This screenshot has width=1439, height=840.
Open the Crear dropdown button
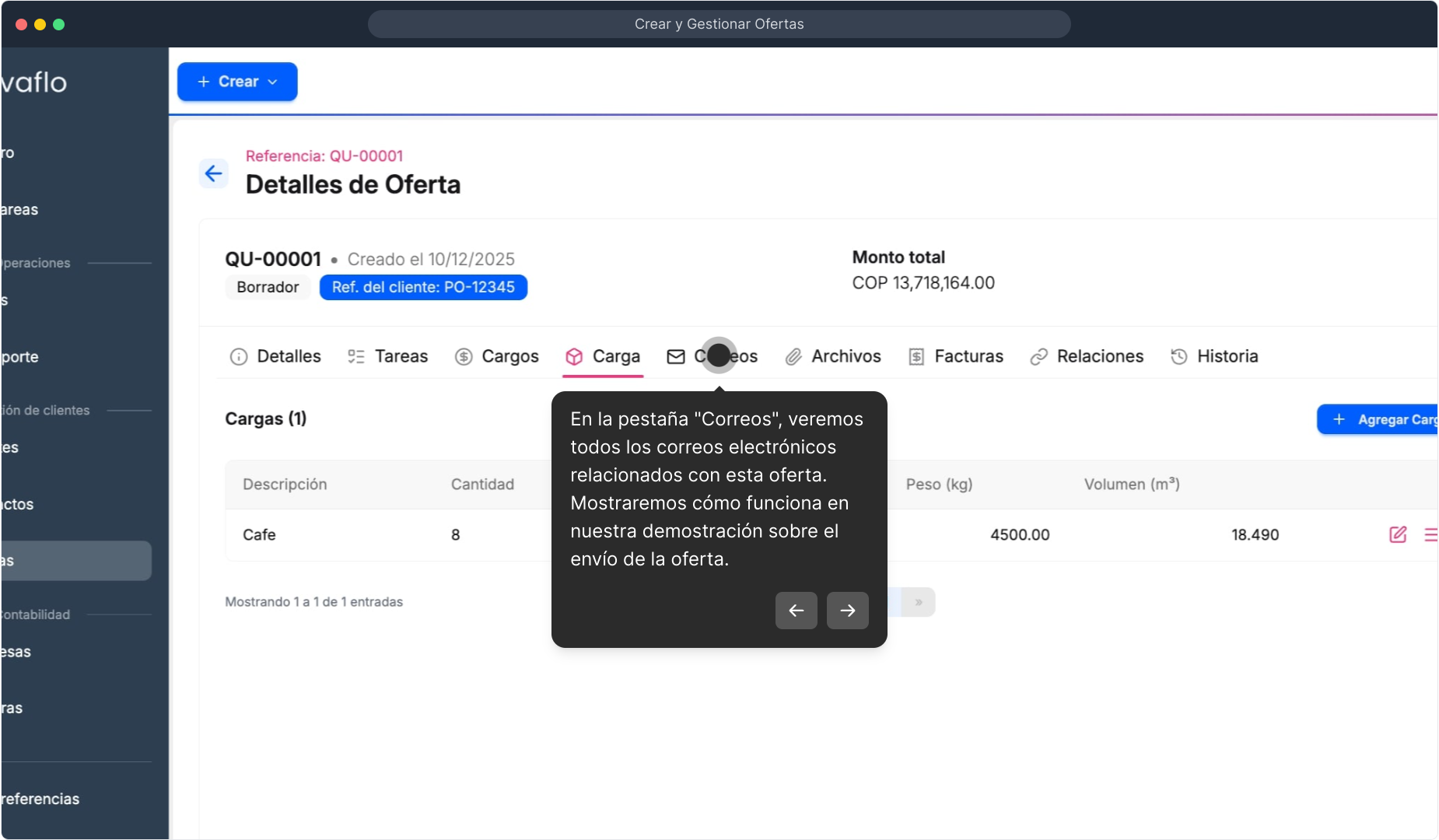237,82
